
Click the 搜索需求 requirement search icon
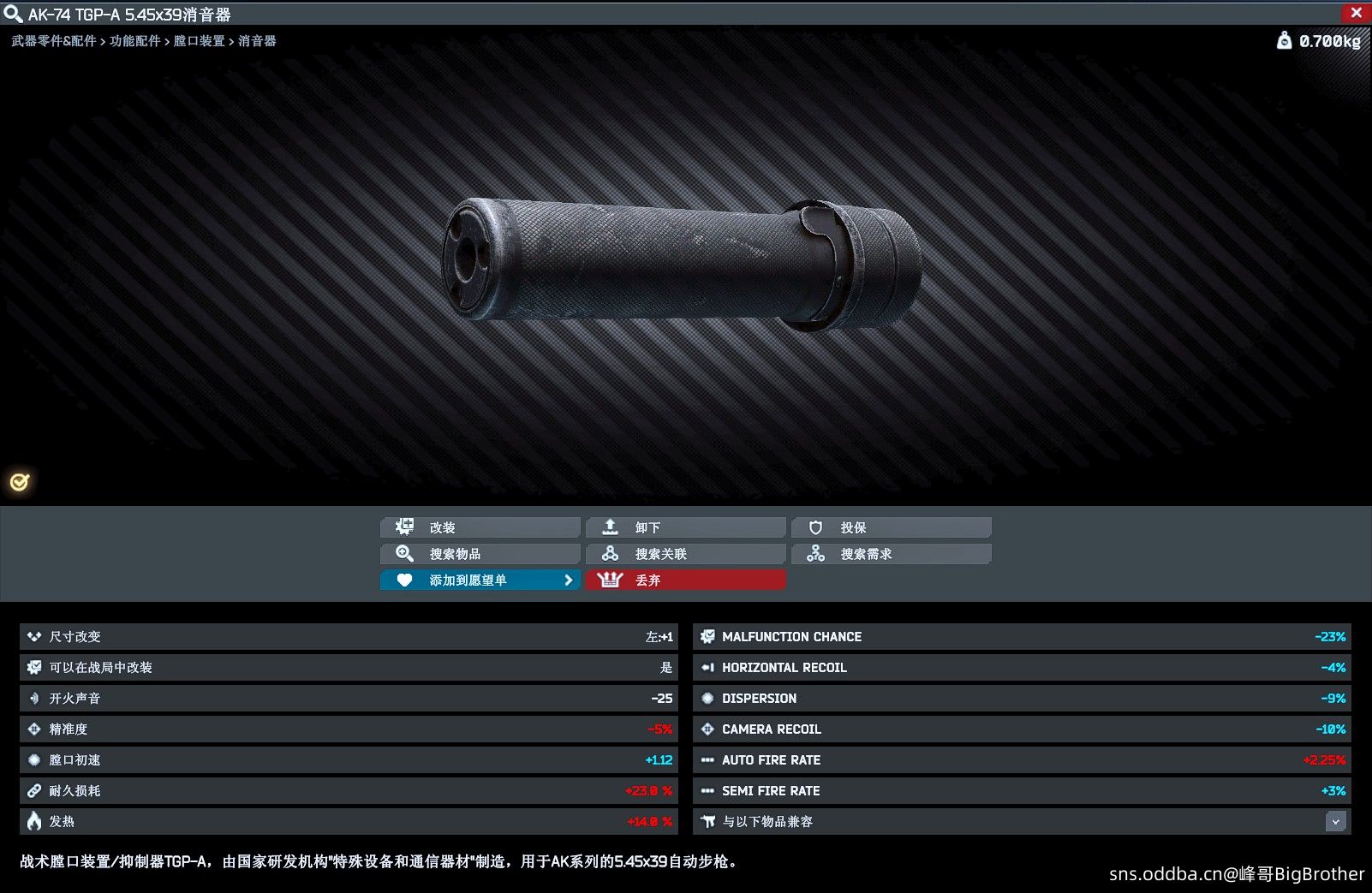coord(815,554)
